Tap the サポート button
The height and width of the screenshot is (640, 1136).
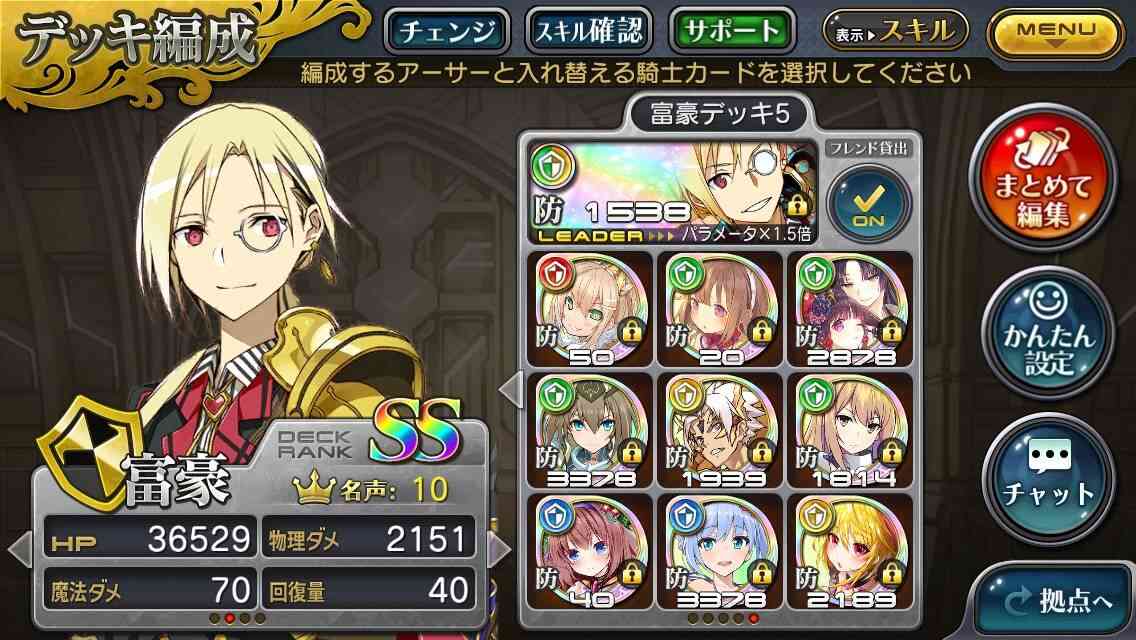pyautogui.click(x=731, y=31)
